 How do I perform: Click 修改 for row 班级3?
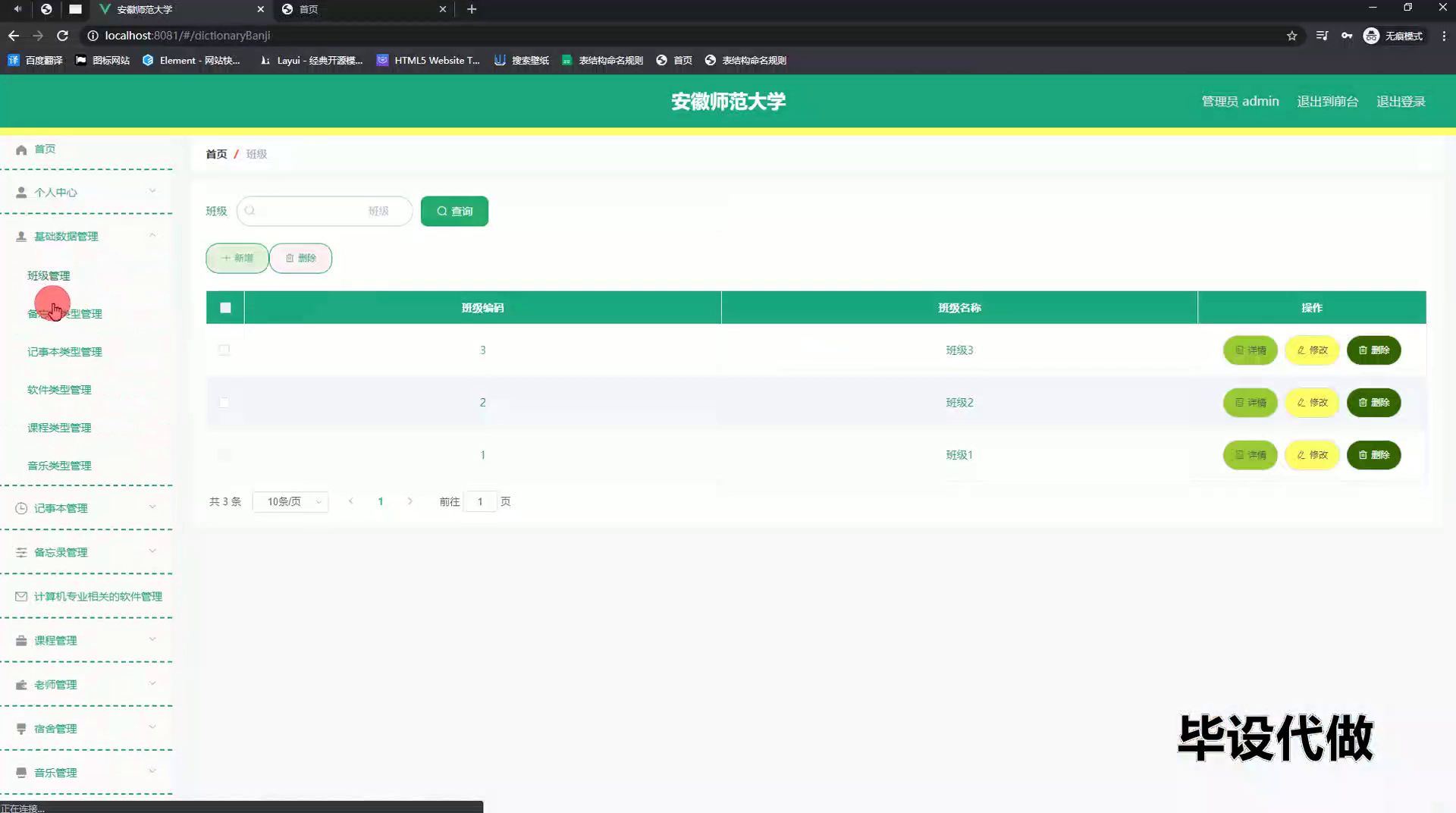point(1312,350)
